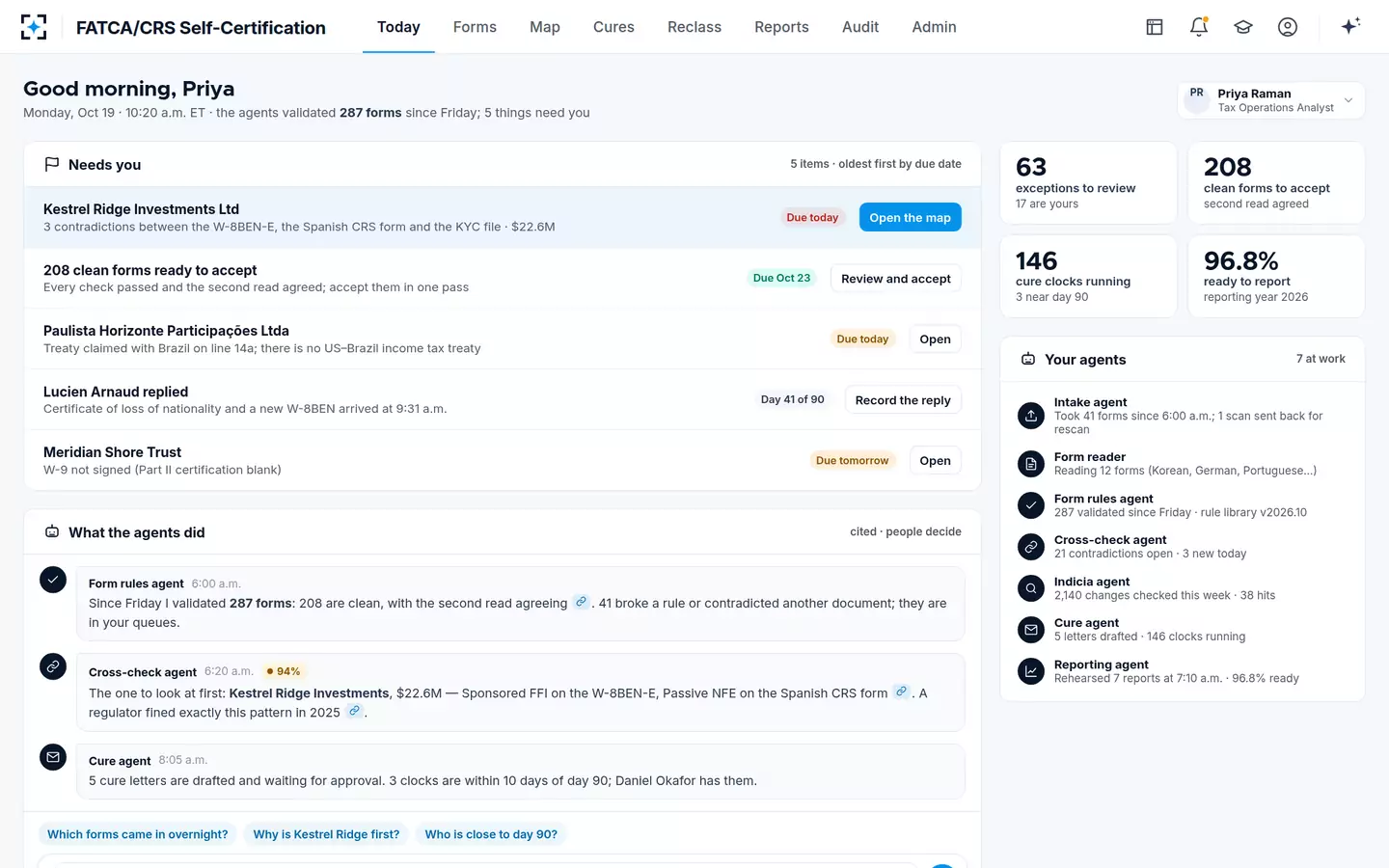Open the Map tab
Viewport: 1389px width, 868px height.
coord(545,27)
